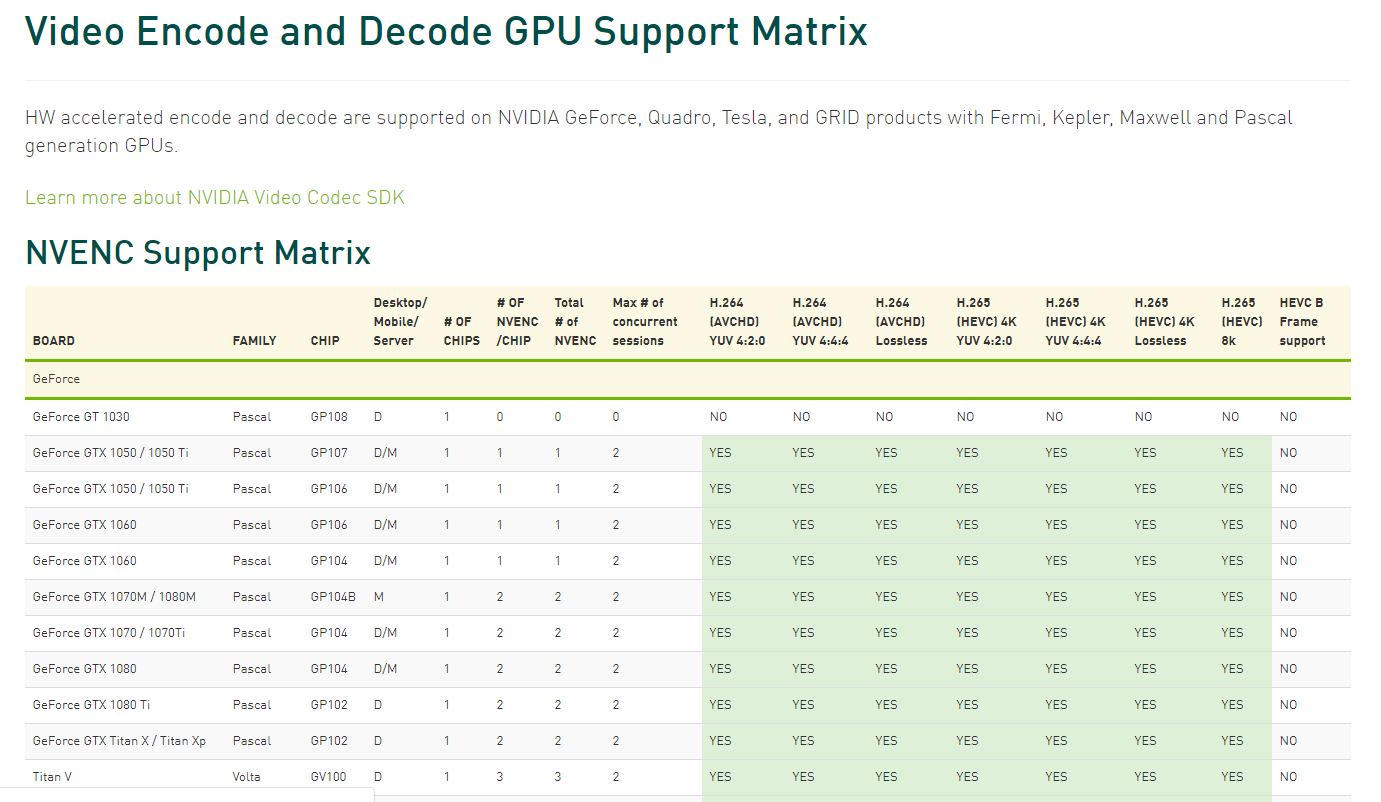
Task: Click the paragraph about HW accelerated encode and decode
Action: pyautogui.click(x=659, y=131)
